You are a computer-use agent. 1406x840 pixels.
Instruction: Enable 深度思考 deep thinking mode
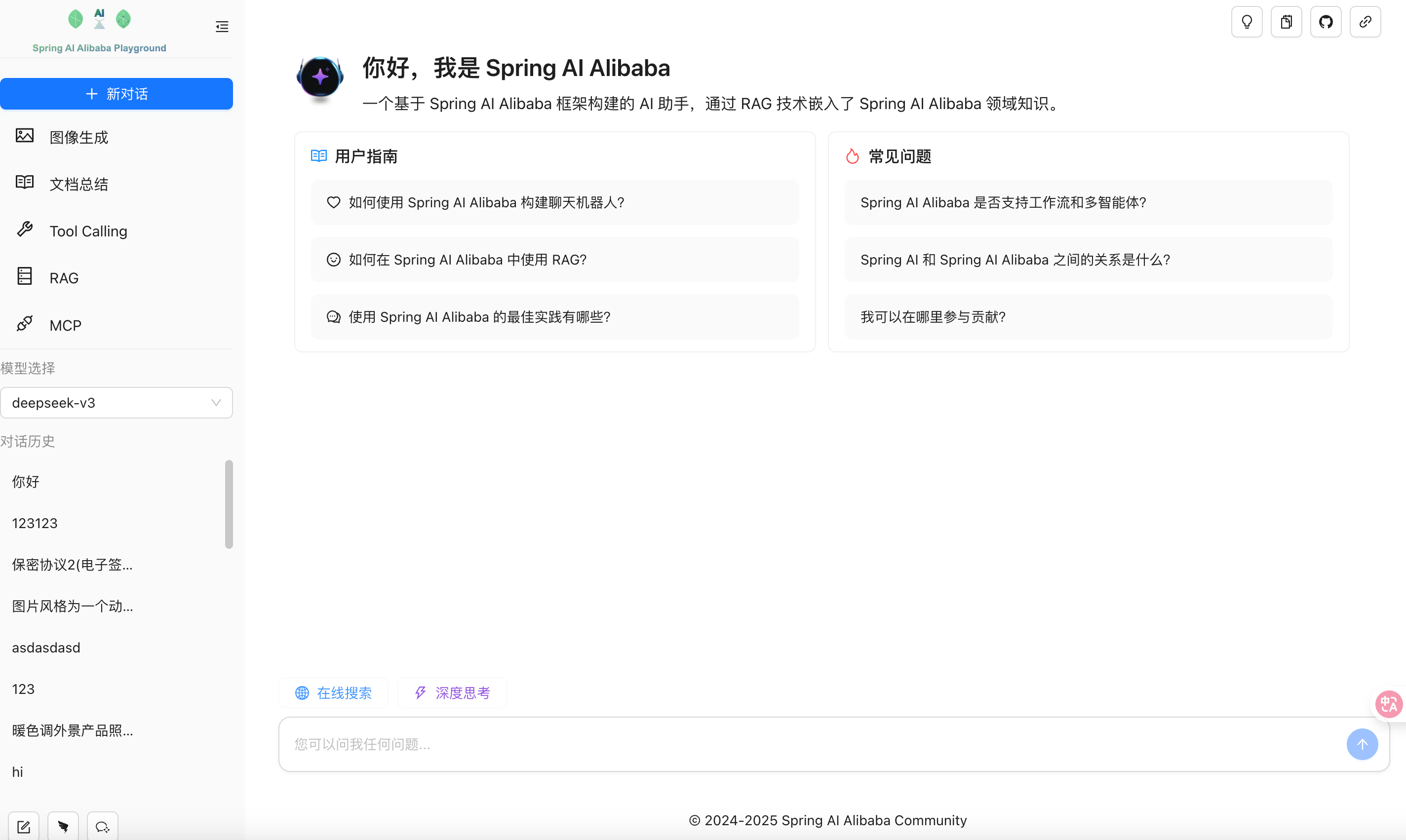(x=452, y=692)
